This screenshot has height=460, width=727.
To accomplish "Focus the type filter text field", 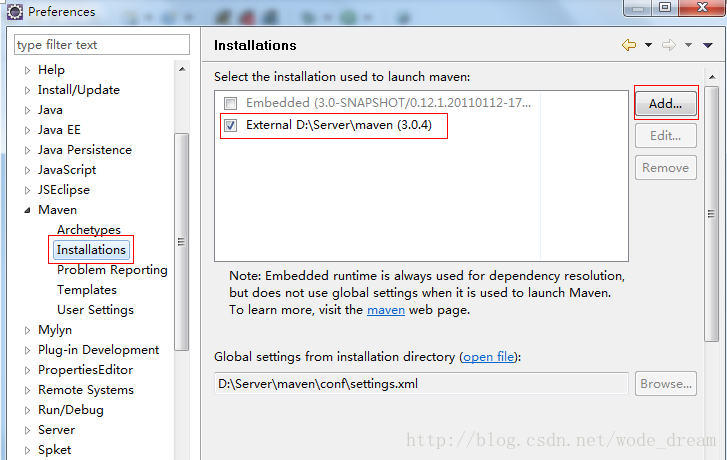I will [x=102, y=45].
